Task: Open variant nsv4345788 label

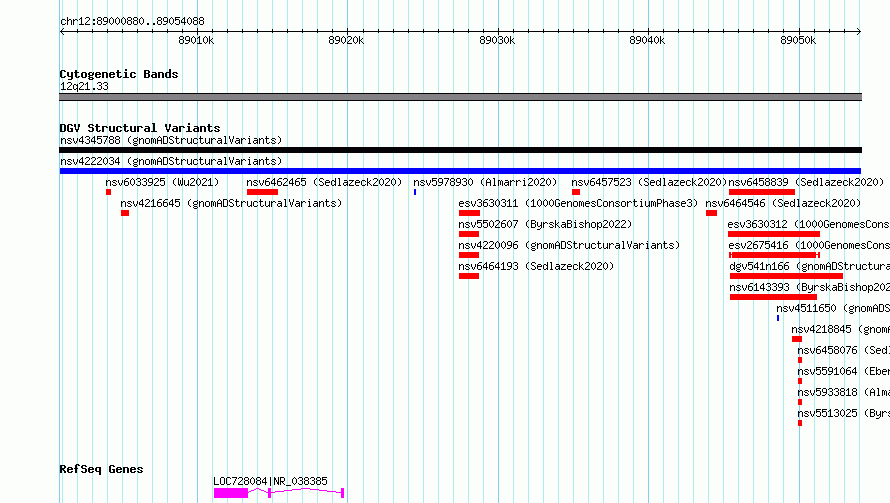Action: (171, 140)
